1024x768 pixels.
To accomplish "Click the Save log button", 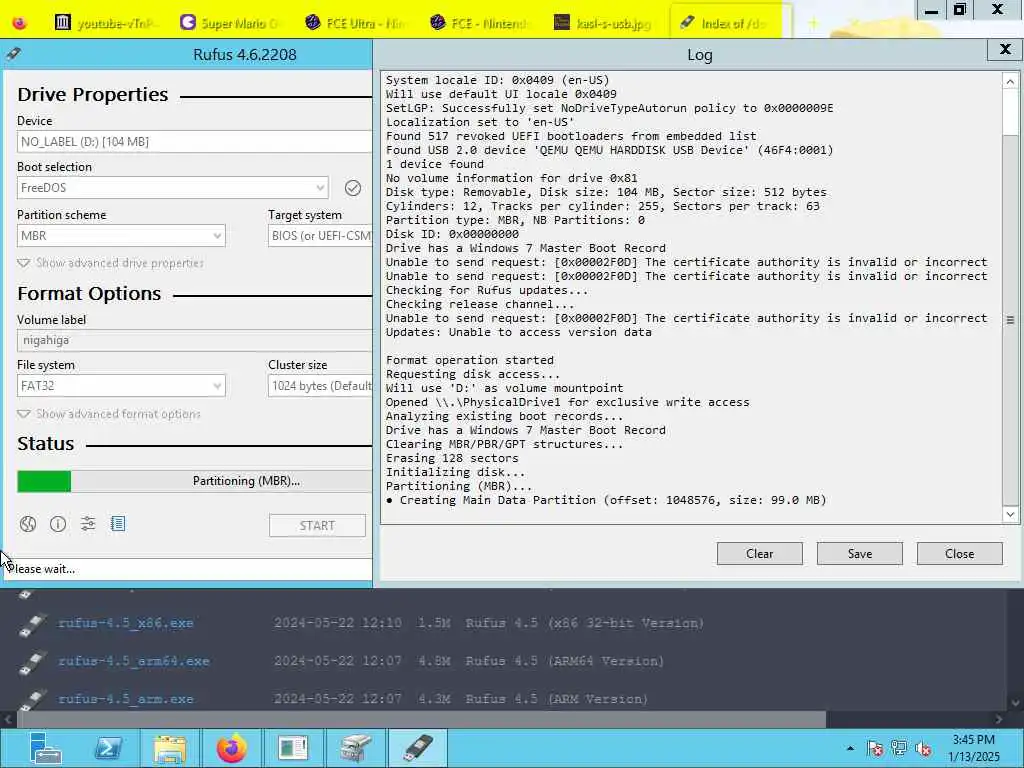I will coord(859,554).
